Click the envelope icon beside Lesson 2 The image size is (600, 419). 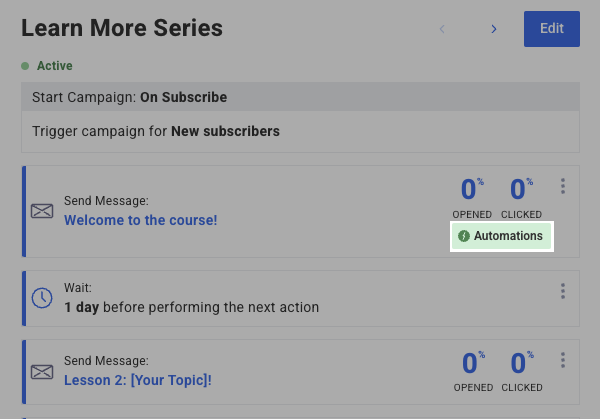(42, 371)
